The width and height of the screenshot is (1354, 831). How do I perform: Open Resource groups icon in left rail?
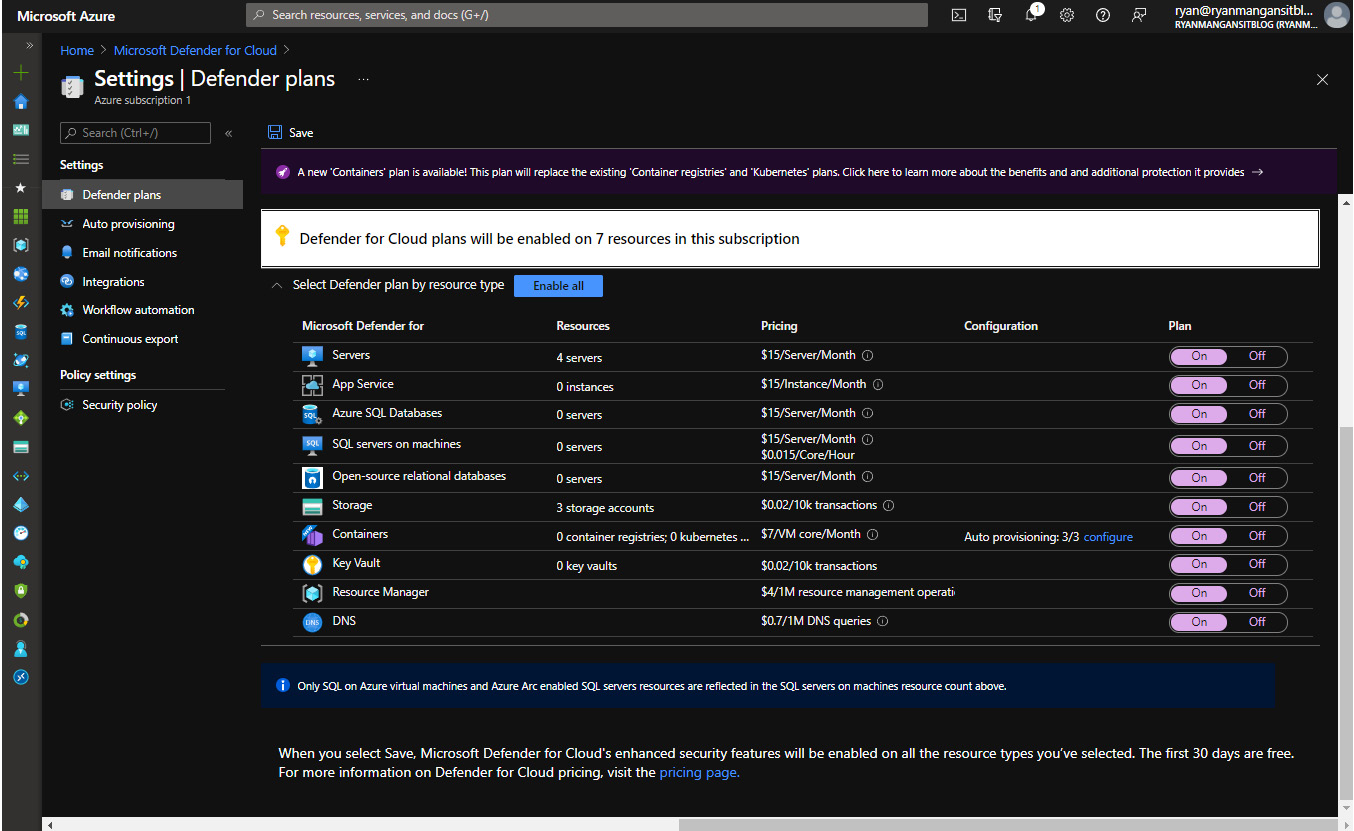coord(21,245)
